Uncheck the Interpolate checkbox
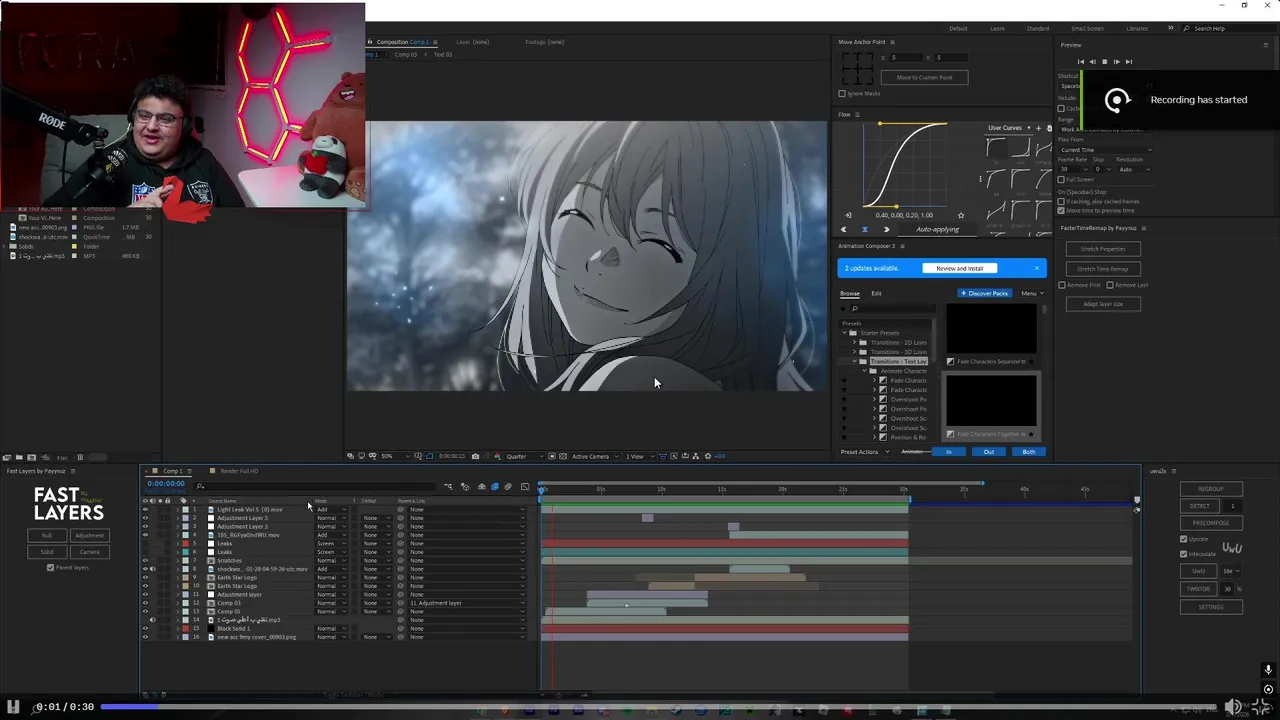This screenshot has height=720, width=1280. (x=1184, y=553)
